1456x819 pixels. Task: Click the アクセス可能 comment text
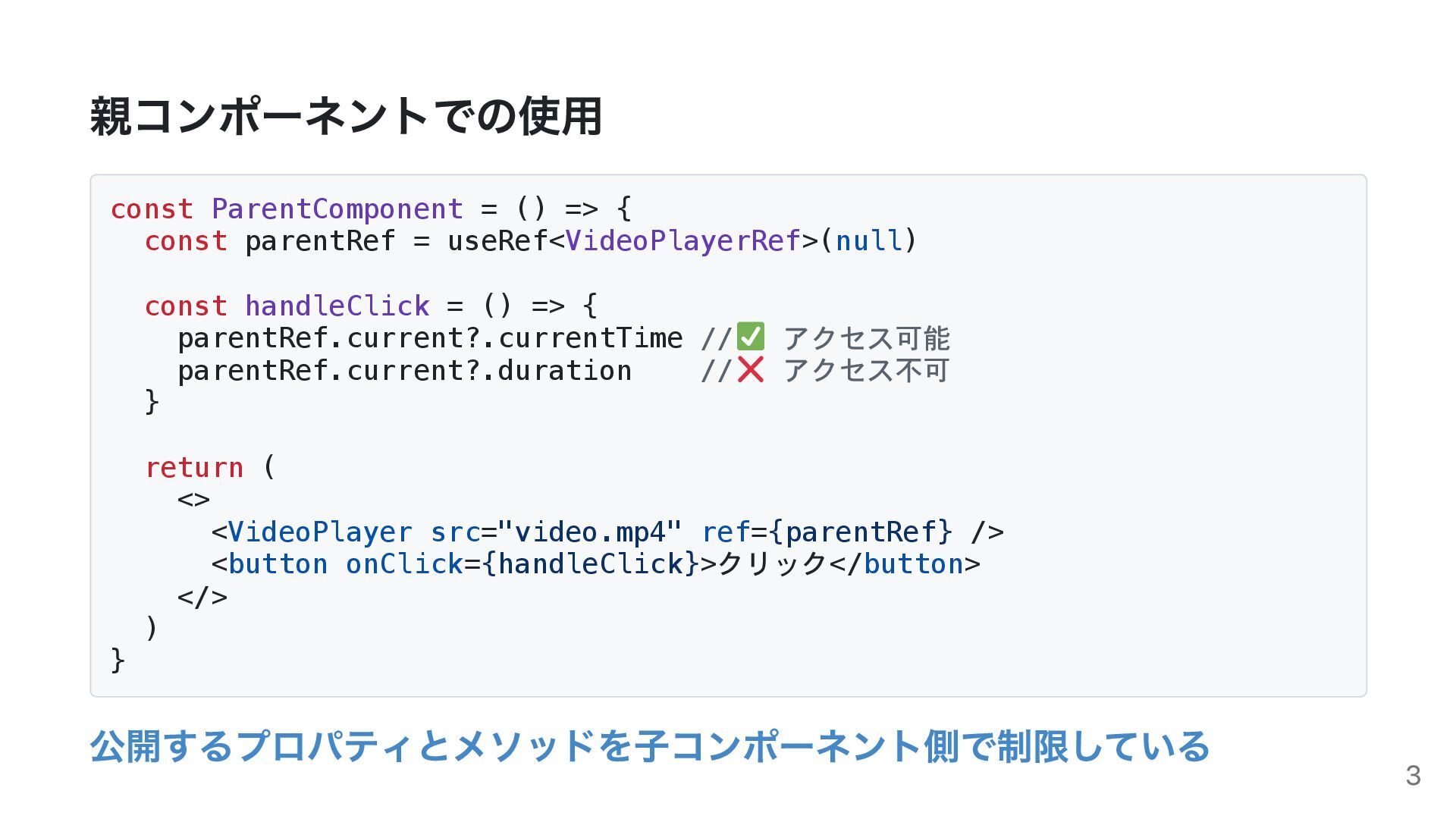(866, 338)
